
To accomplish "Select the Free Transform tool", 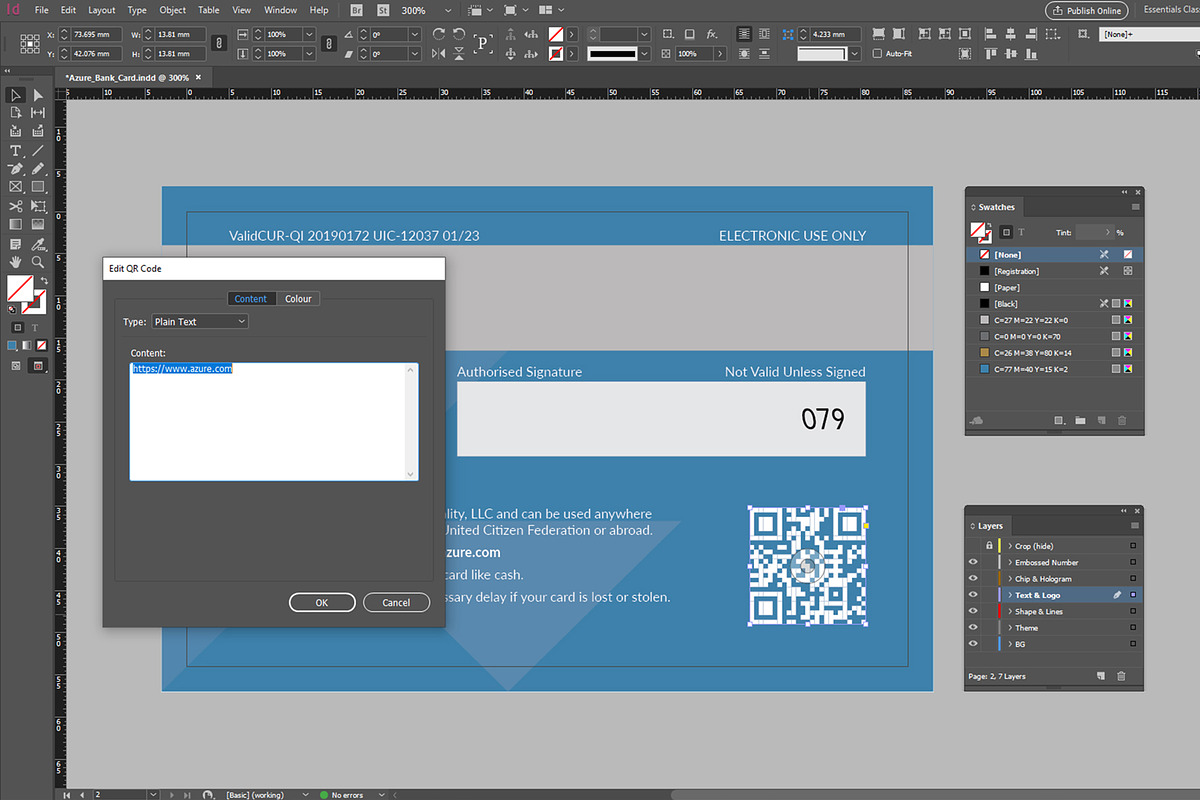I will (38, 206).
